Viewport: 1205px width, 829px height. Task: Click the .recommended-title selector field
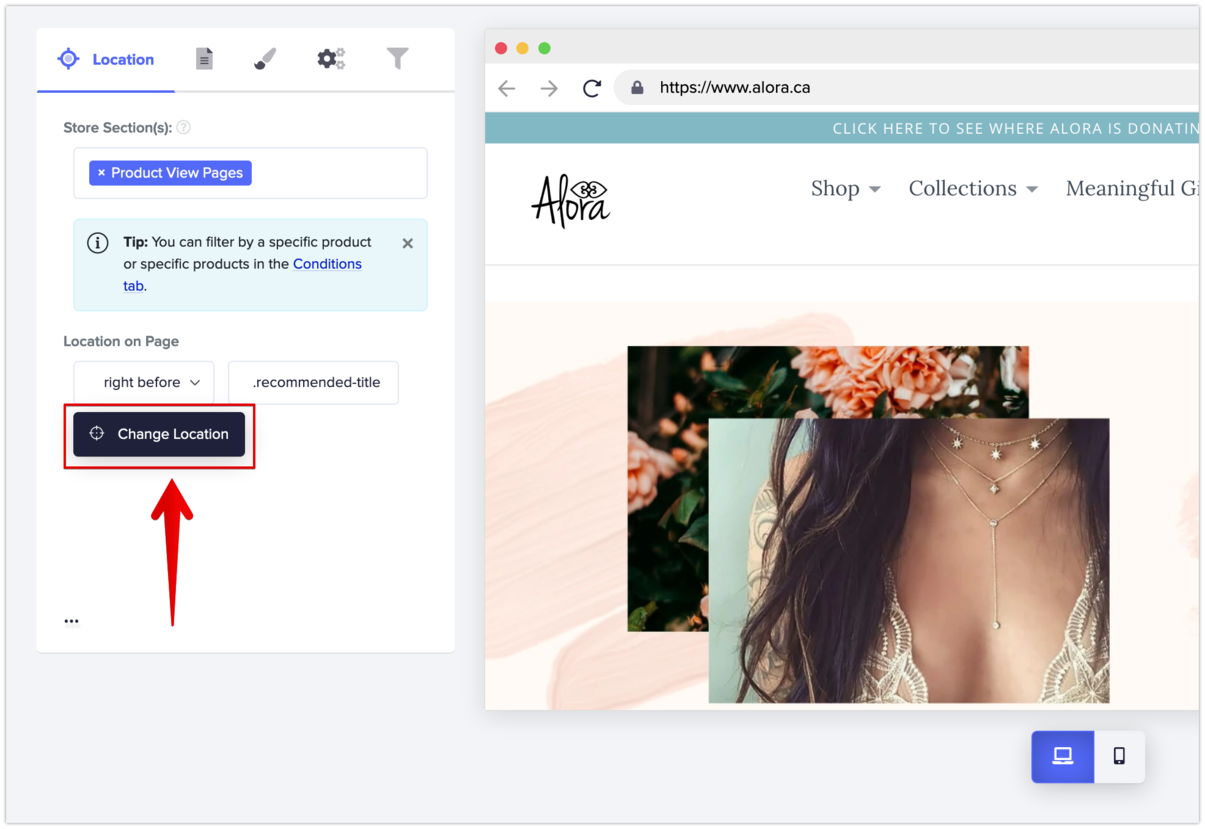coord(313,383)
